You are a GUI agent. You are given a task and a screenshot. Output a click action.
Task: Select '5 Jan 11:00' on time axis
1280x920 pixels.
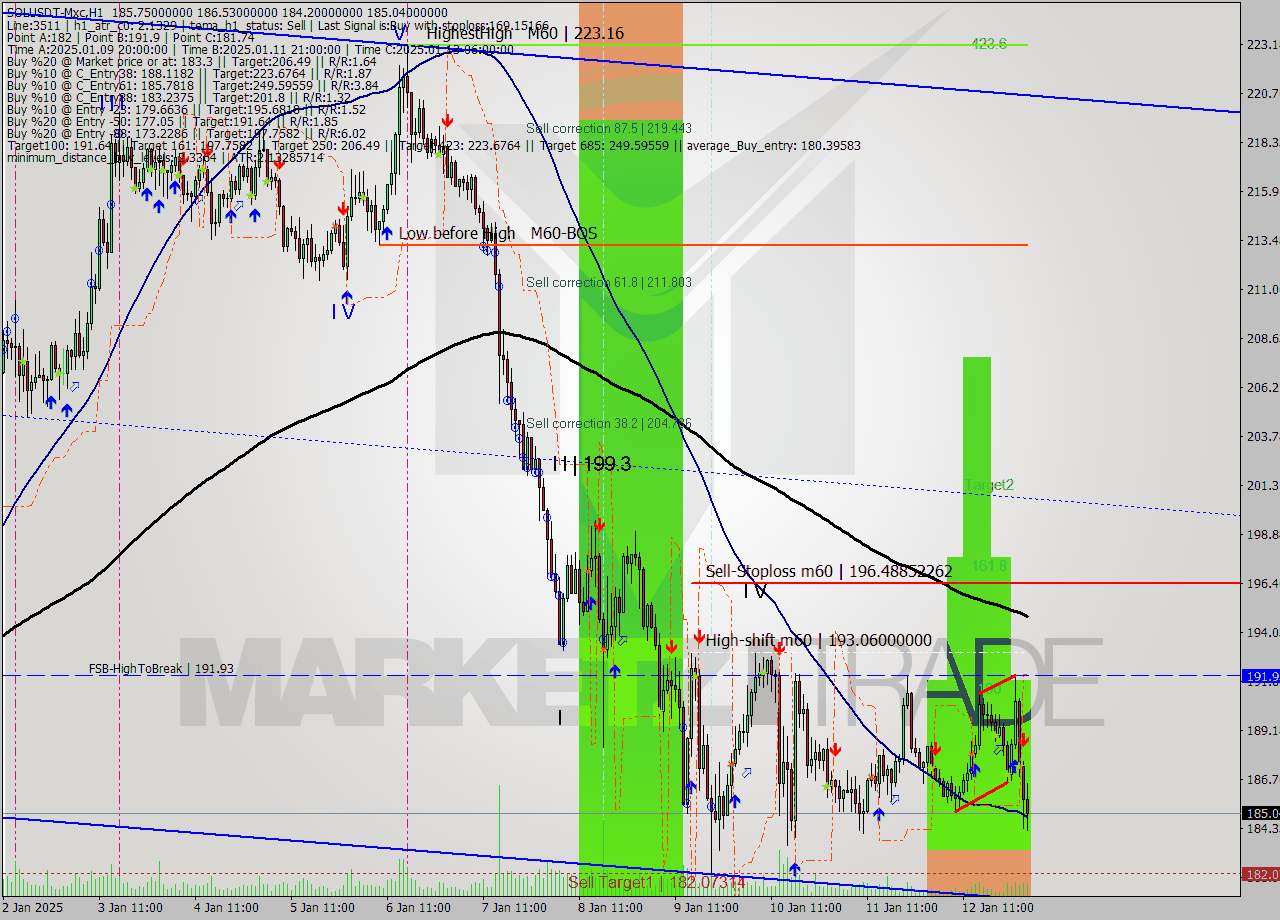point(322,908)
